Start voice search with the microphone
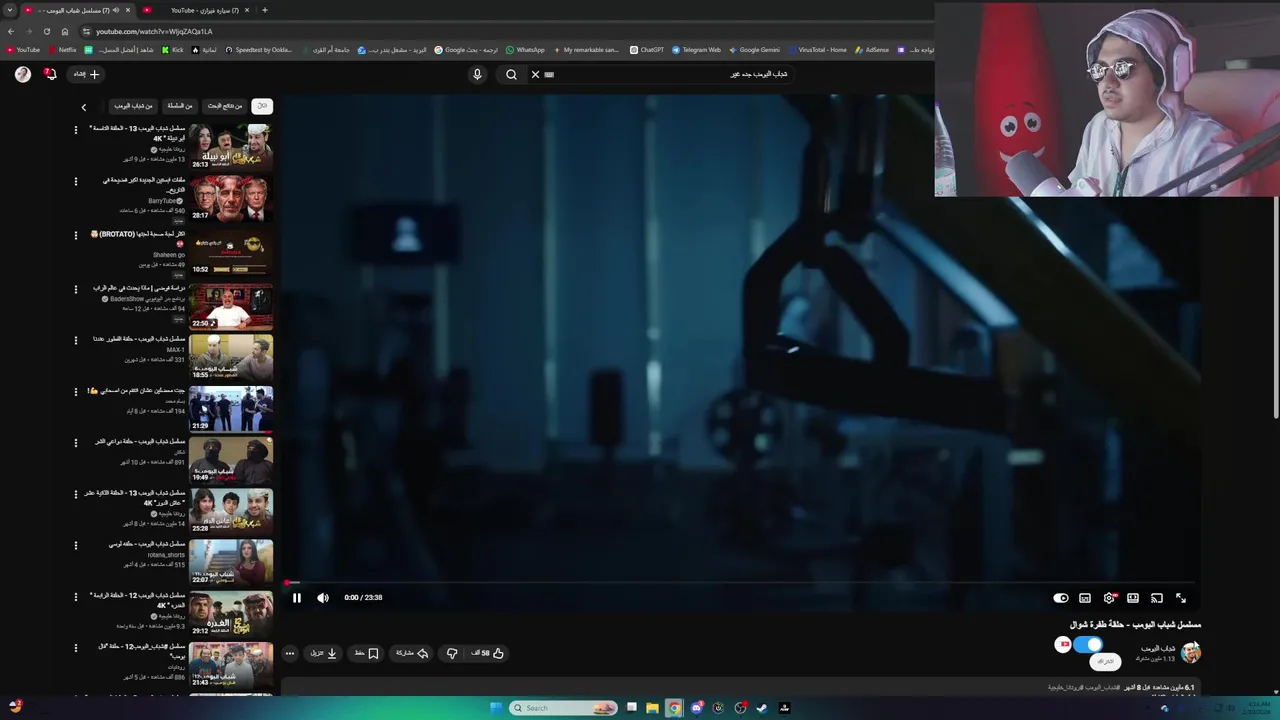 click(477, 74)
